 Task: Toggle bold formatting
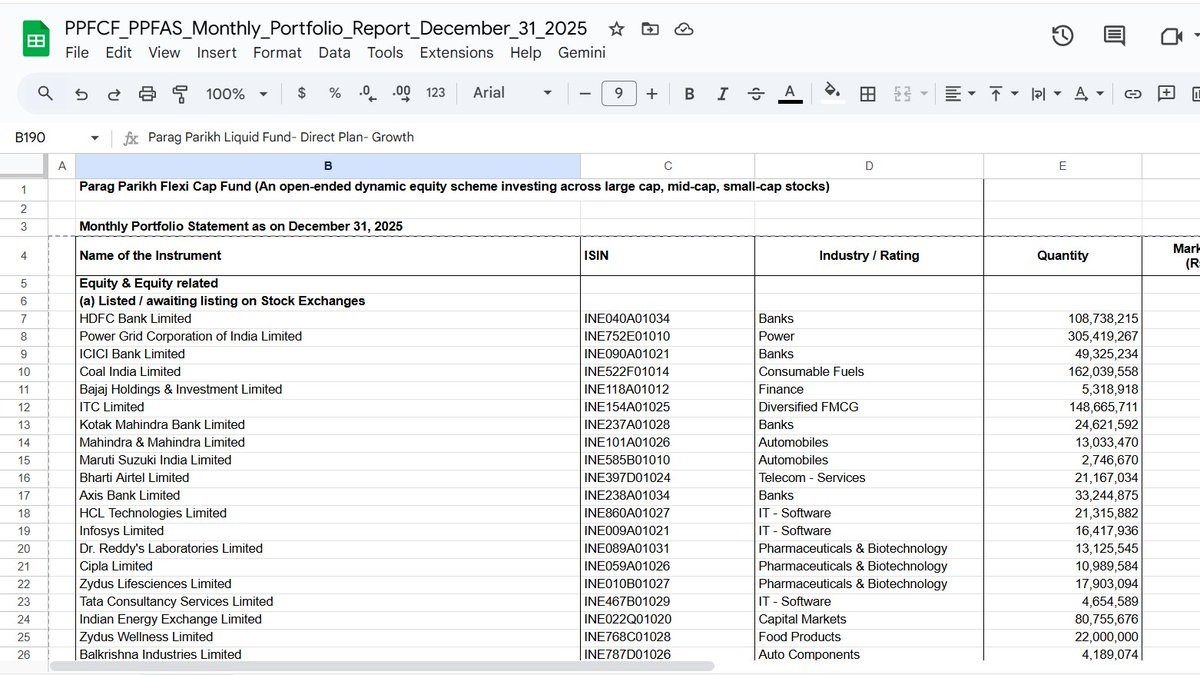[689, 93]
